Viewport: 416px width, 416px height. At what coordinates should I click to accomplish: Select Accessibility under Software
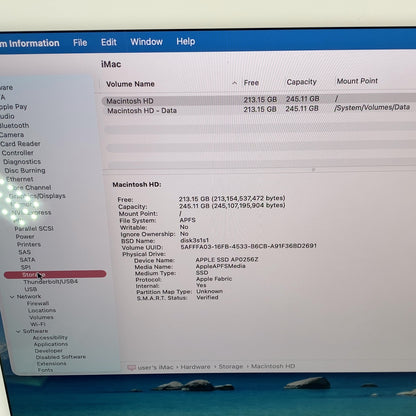[x=50, y=338]
